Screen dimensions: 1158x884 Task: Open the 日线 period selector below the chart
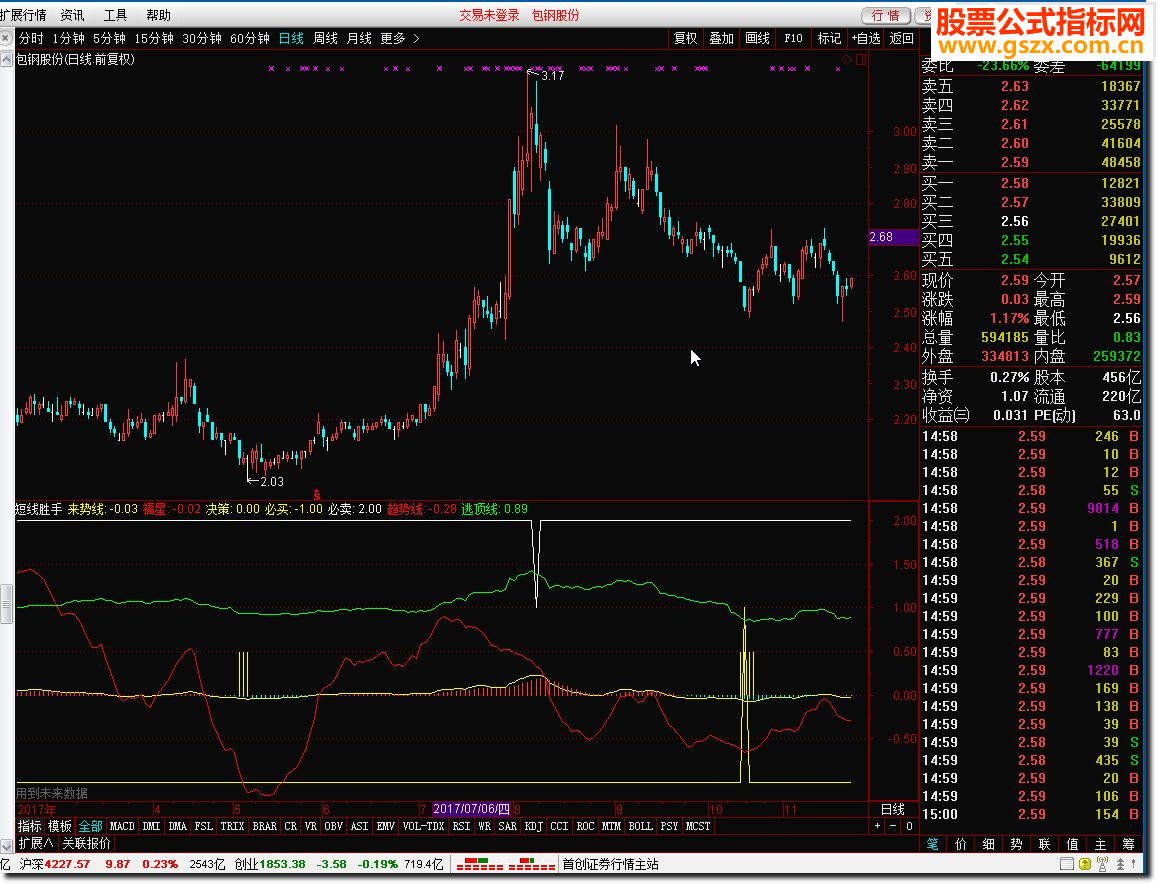892,809
